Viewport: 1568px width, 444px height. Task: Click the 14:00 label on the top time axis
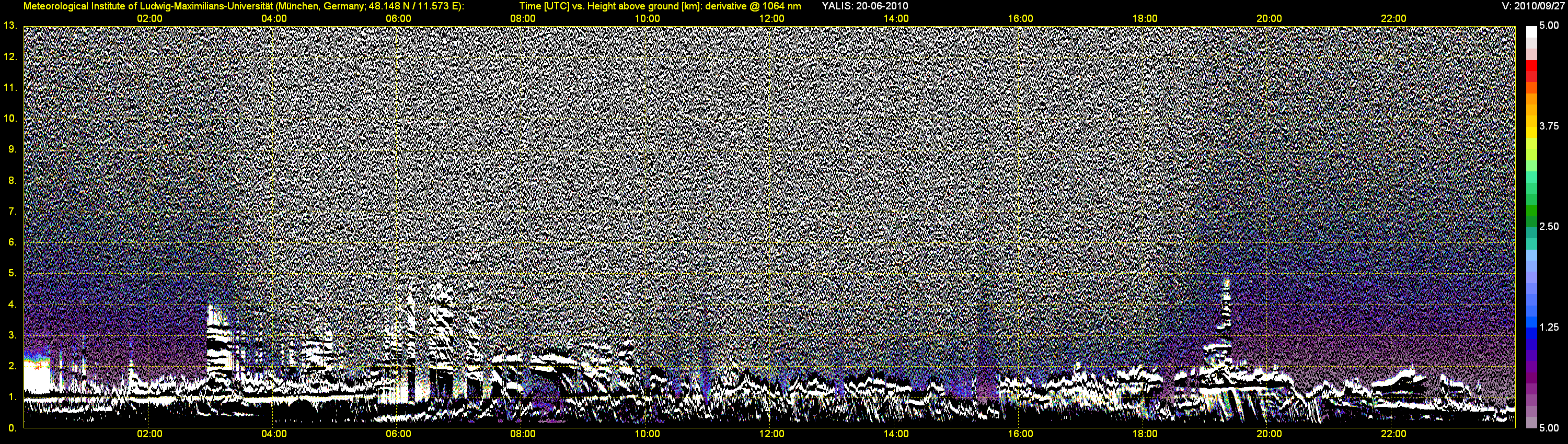point(896,18)
